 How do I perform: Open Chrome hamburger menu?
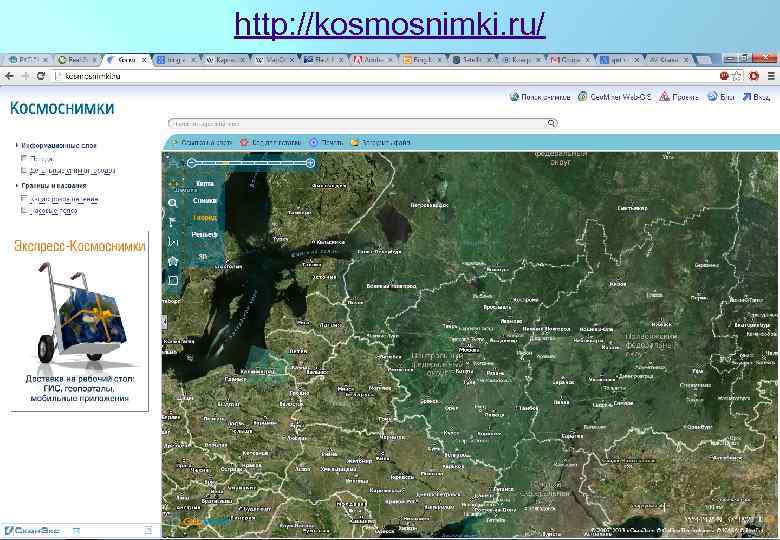[771, 76]
